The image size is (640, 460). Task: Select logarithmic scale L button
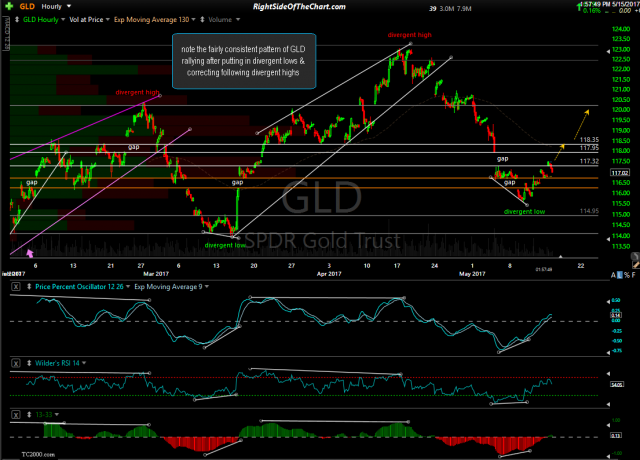coord(620,275)
